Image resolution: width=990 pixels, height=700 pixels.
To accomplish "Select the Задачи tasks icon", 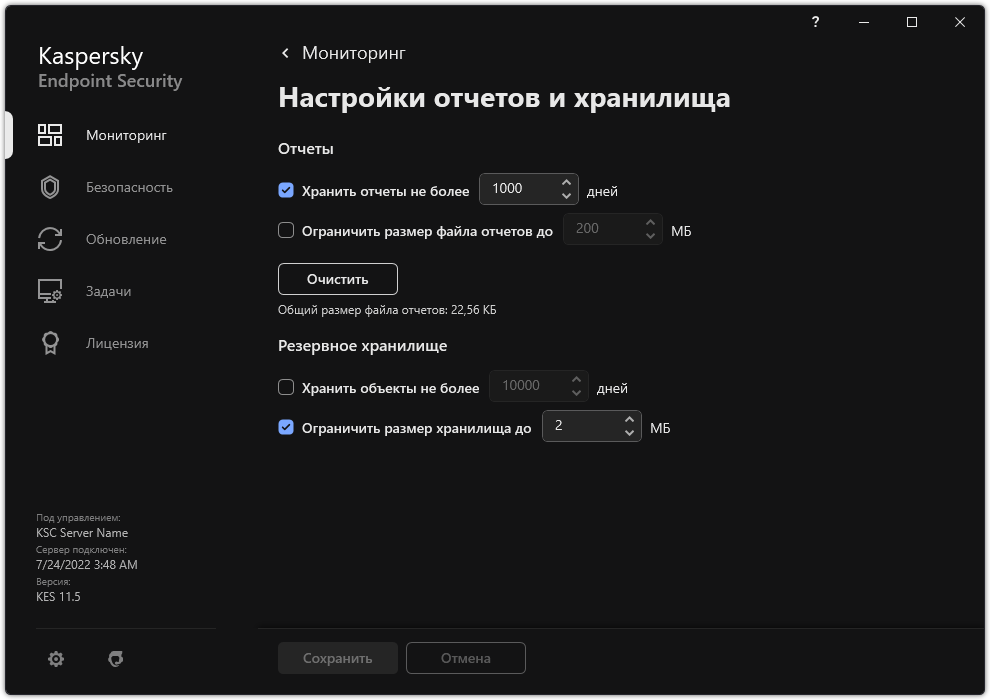I will 48,291.
